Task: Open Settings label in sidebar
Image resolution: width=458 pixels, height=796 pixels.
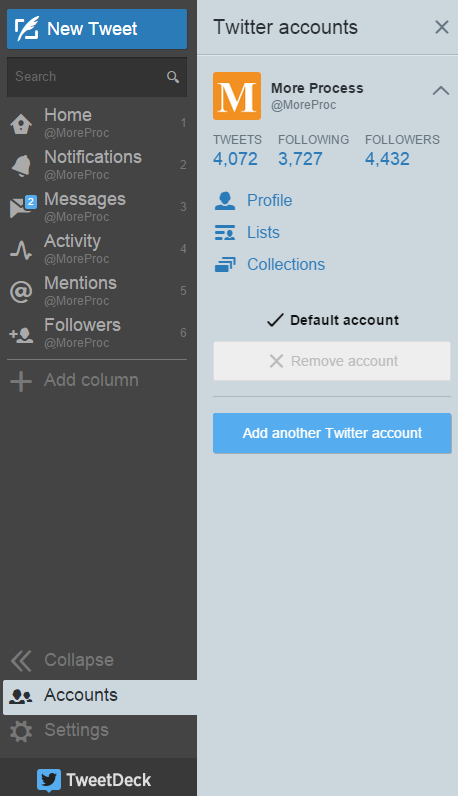Action: (x=76, y=730)
